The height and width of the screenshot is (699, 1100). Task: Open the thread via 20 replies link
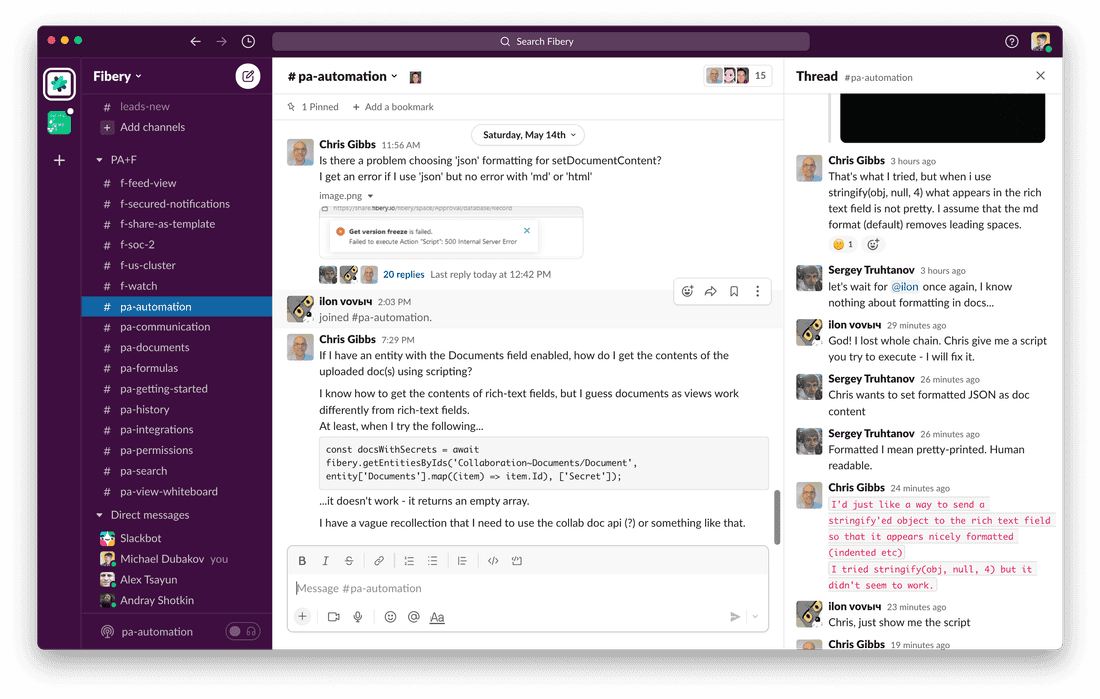[404, 274]
